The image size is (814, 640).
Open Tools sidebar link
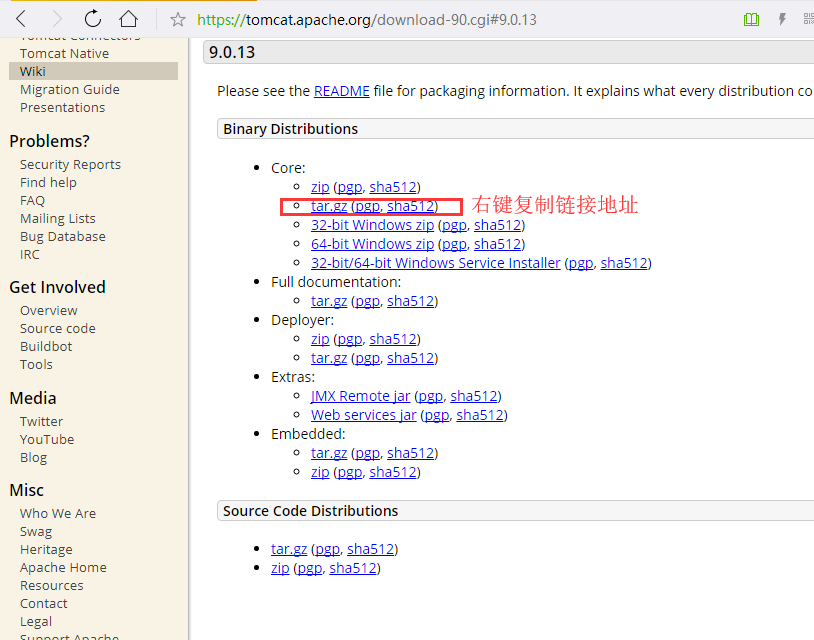[x=36, y=364]
